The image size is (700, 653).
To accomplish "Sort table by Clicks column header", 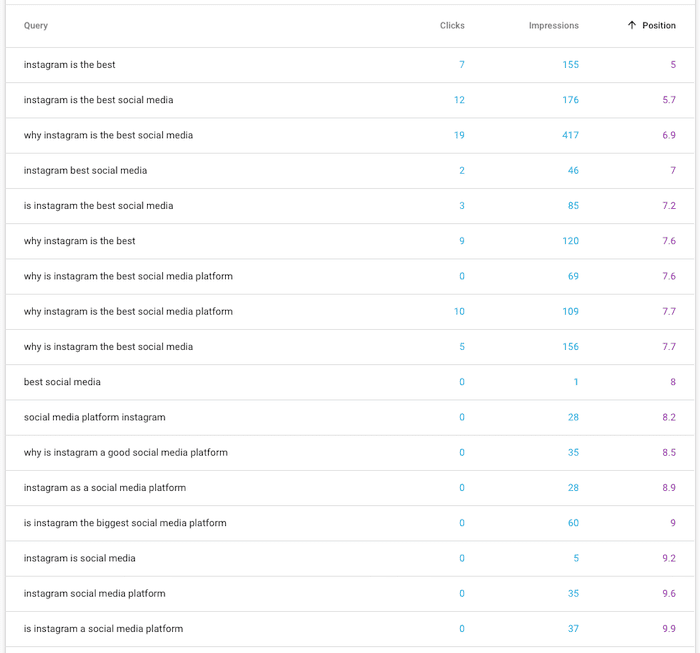I will point(452,25).
